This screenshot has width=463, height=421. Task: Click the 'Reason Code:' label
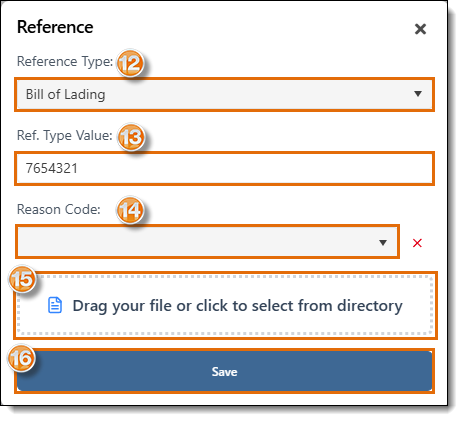point(59,210)
